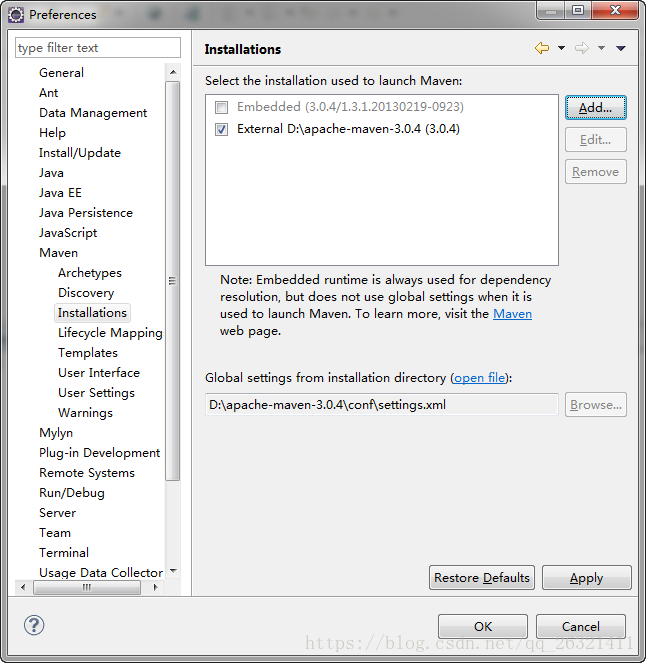Click Restore Defaults button
This screenshot has height=663, width=646.
(482, 578)
